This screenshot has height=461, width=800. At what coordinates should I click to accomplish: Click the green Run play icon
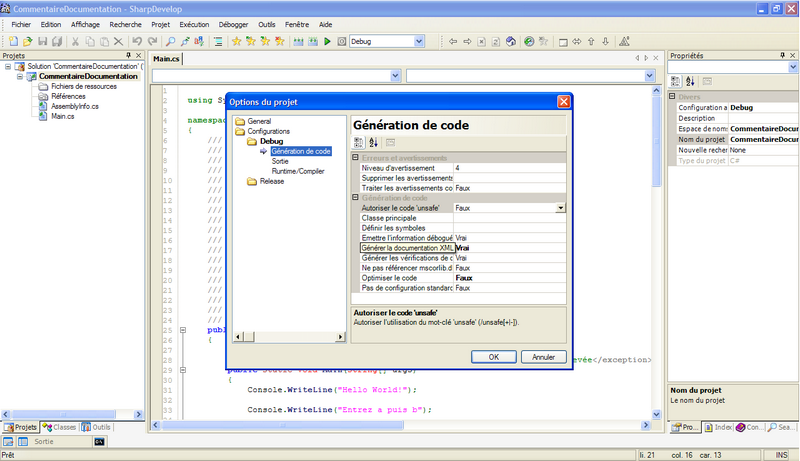327,41
